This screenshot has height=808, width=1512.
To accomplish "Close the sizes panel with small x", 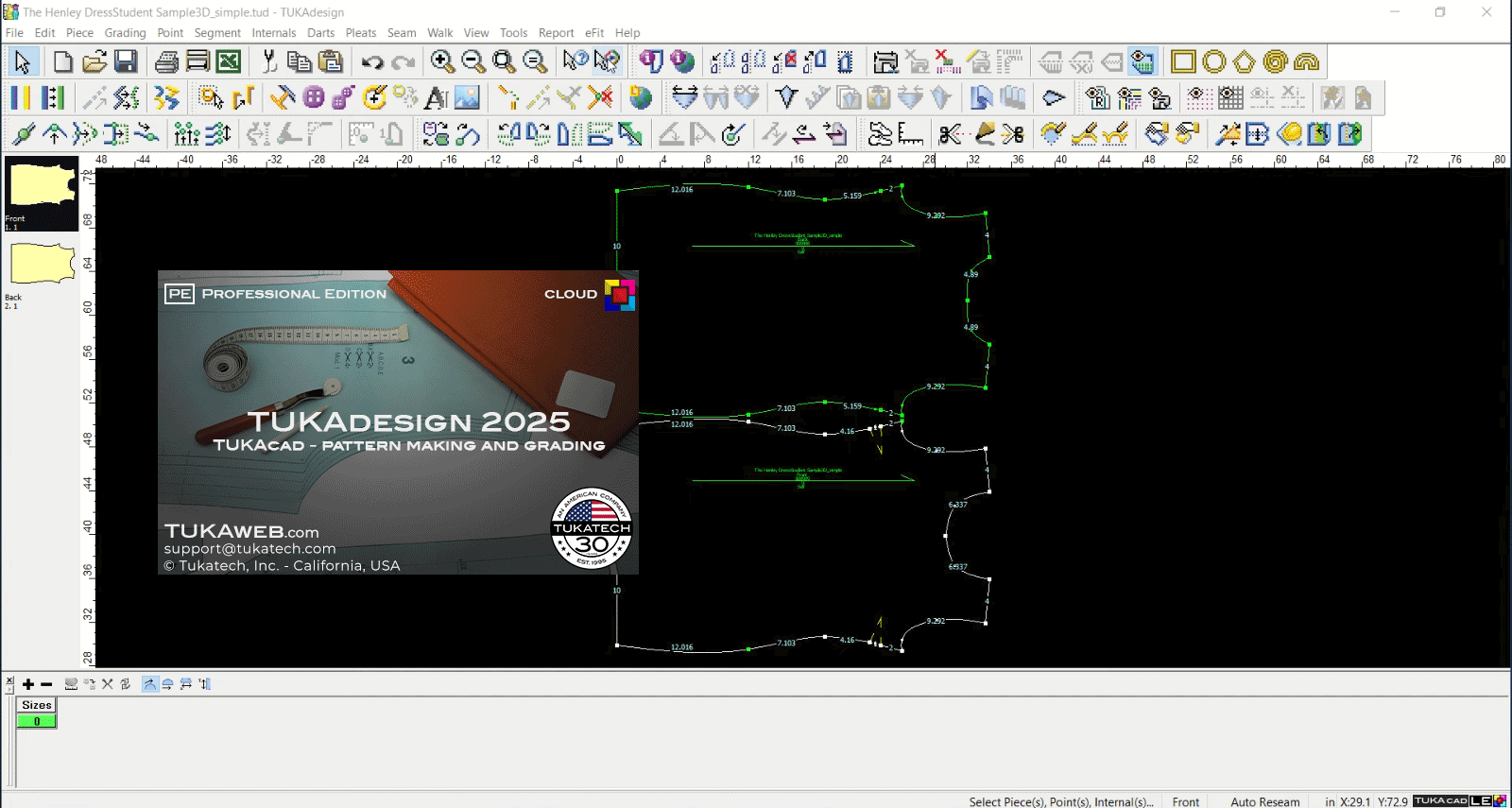I will (x=9, y=680).
